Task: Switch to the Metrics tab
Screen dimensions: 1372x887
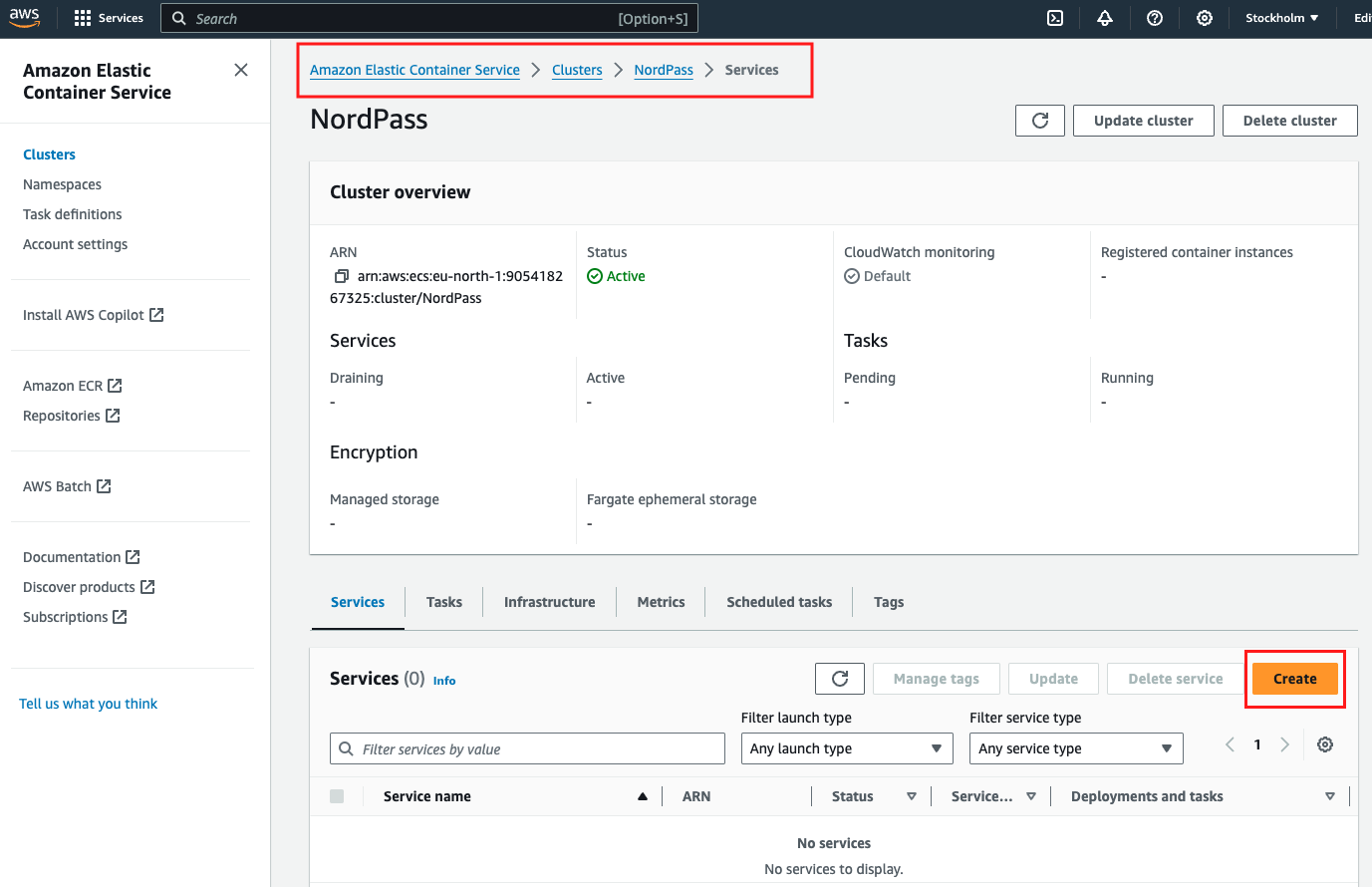Action: tap(662, 602)
